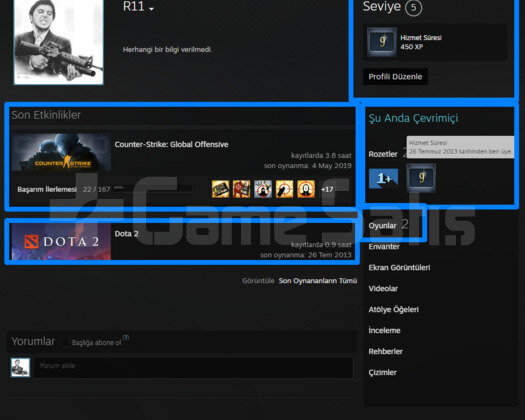Open Atölye Öğeleri link
This screenshot has width=525, height=420.
coord(393,310)
